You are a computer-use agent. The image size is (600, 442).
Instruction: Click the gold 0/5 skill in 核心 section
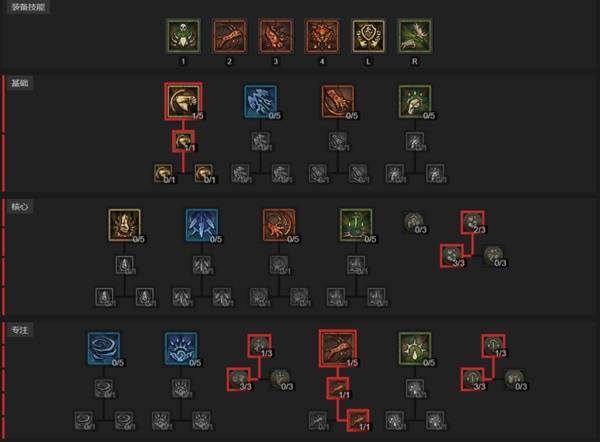[124, 225]
